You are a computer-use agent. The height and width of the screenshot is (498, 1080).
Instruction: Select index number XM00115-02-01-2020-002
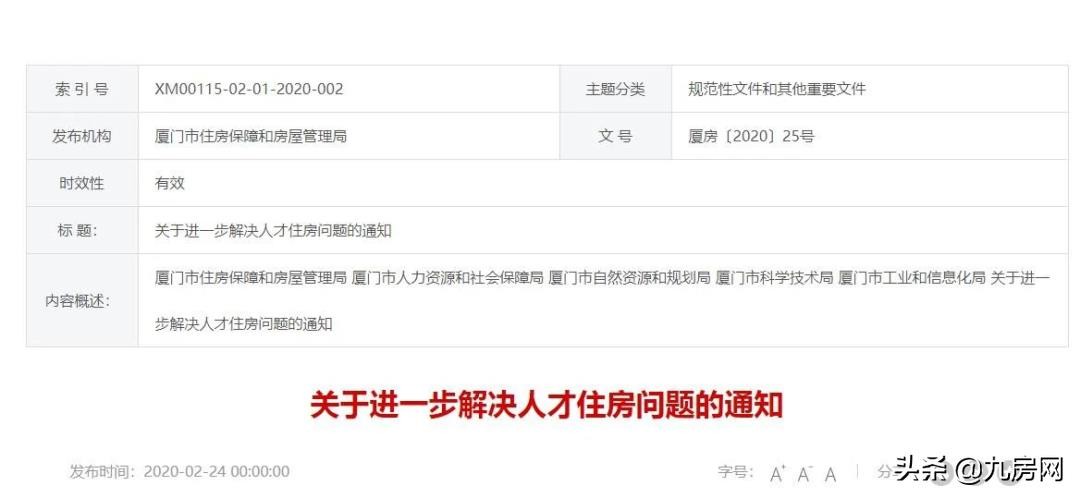[249, 89]
